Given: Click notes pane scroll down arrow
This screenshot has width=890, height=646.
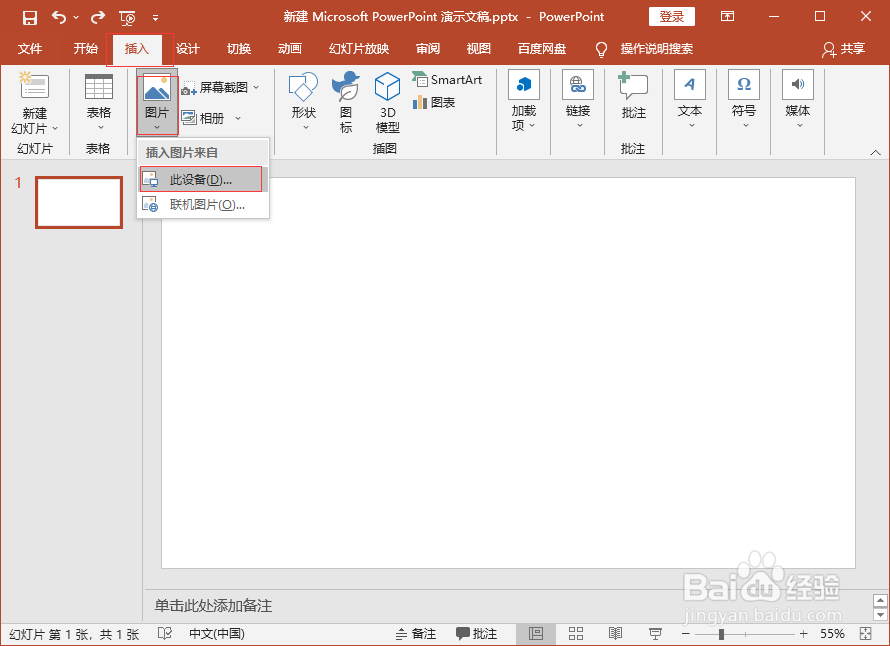Looking at the screenshot, I should (x=880, y=614).
